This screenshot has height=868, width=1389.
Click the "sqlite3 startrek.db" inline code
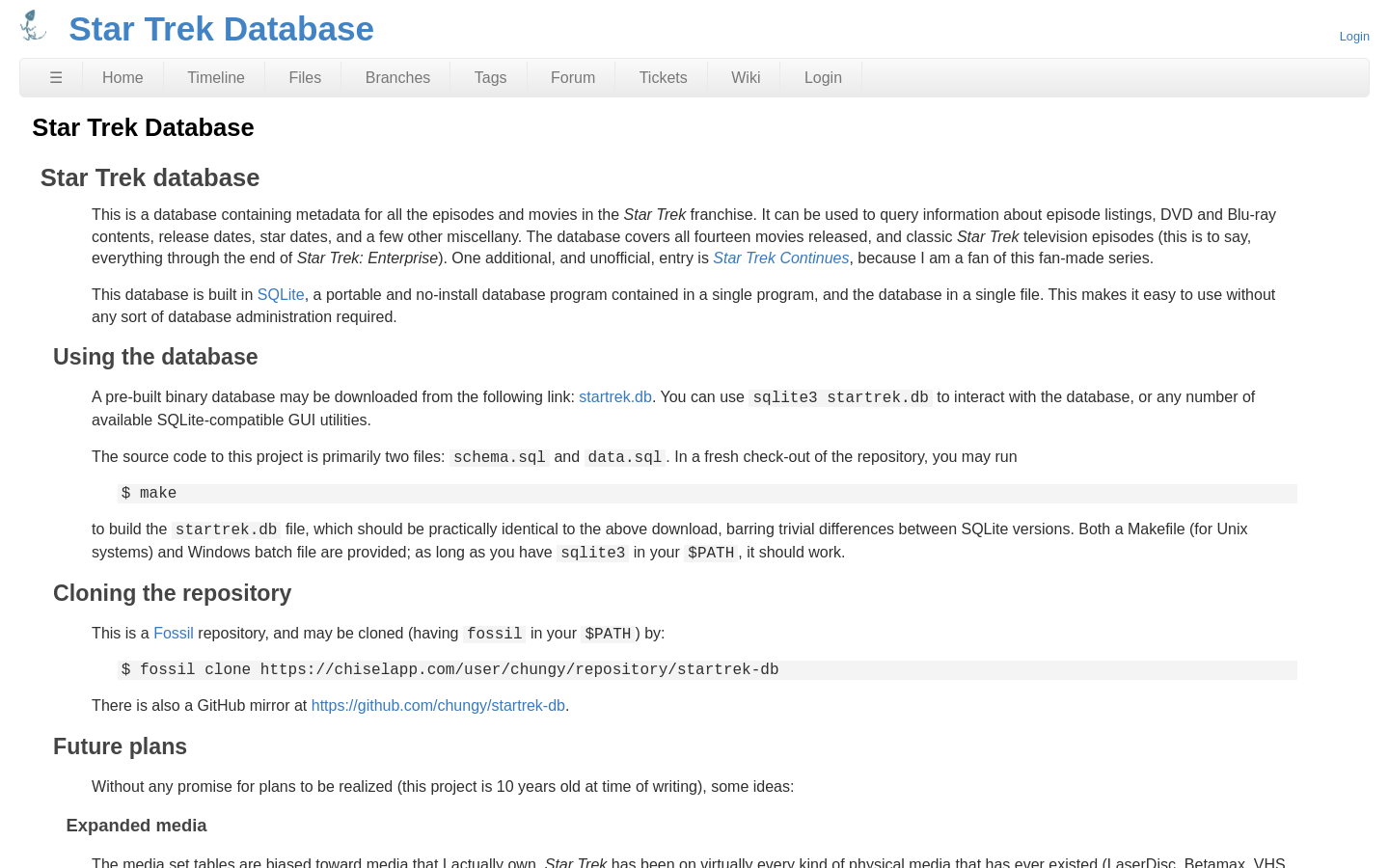coord(840,397)
